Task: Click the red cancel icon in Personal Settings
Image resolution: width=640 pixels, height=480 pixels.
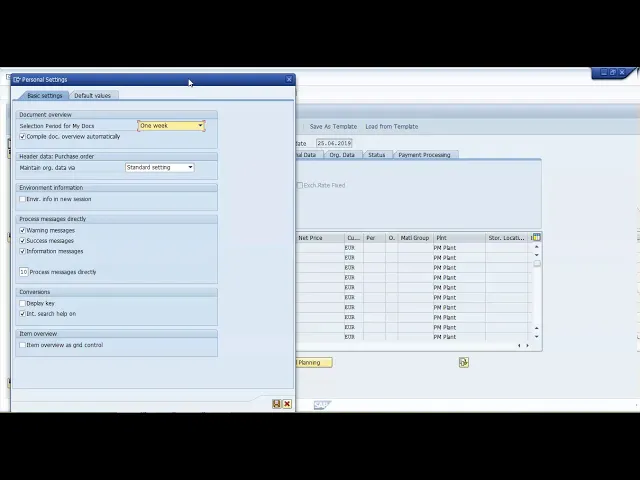Action: pyautogui.click(x=287, y=404)
